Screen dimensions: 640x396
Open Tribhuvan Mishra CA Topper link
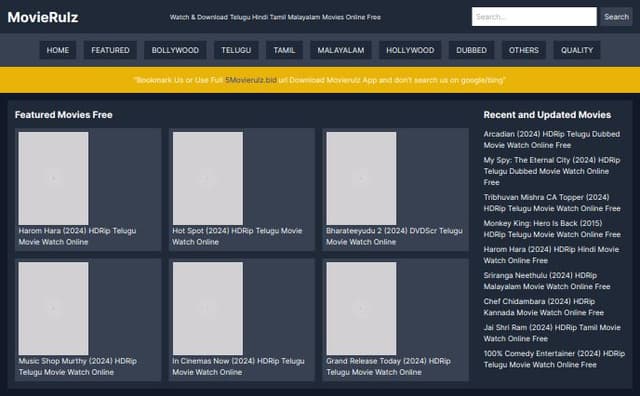(x=552, y=203)
